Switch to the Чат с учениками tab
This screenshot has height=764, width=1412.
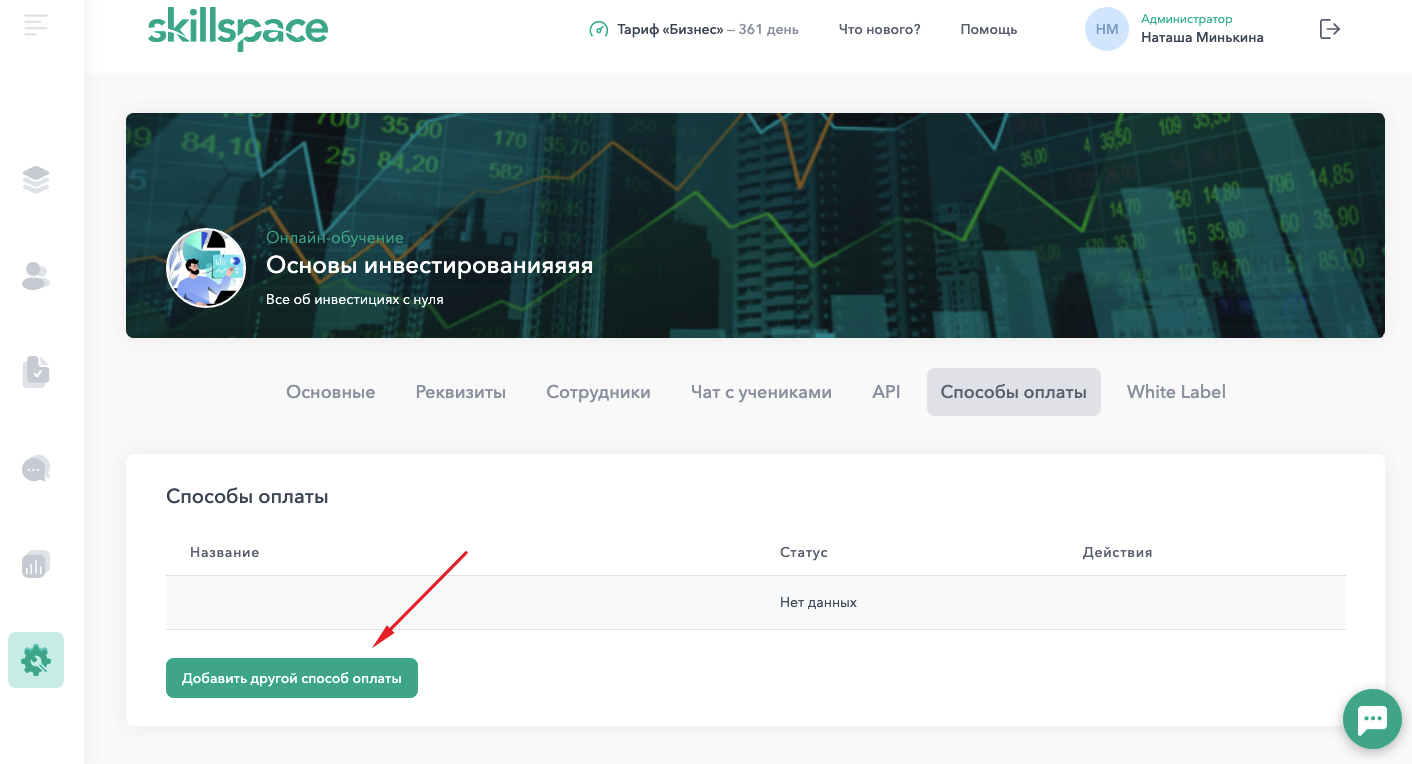pyautogui.click(x=761, y=392)
